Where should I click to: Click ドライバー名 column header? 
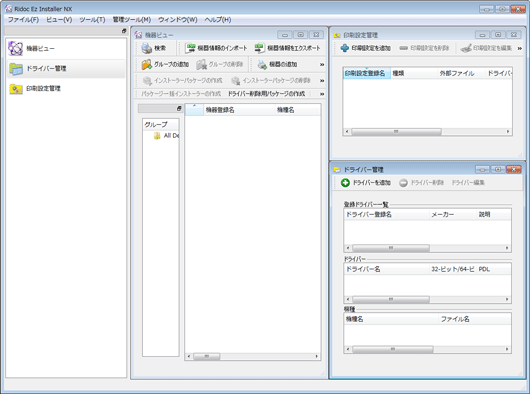(x=386, y=269)
